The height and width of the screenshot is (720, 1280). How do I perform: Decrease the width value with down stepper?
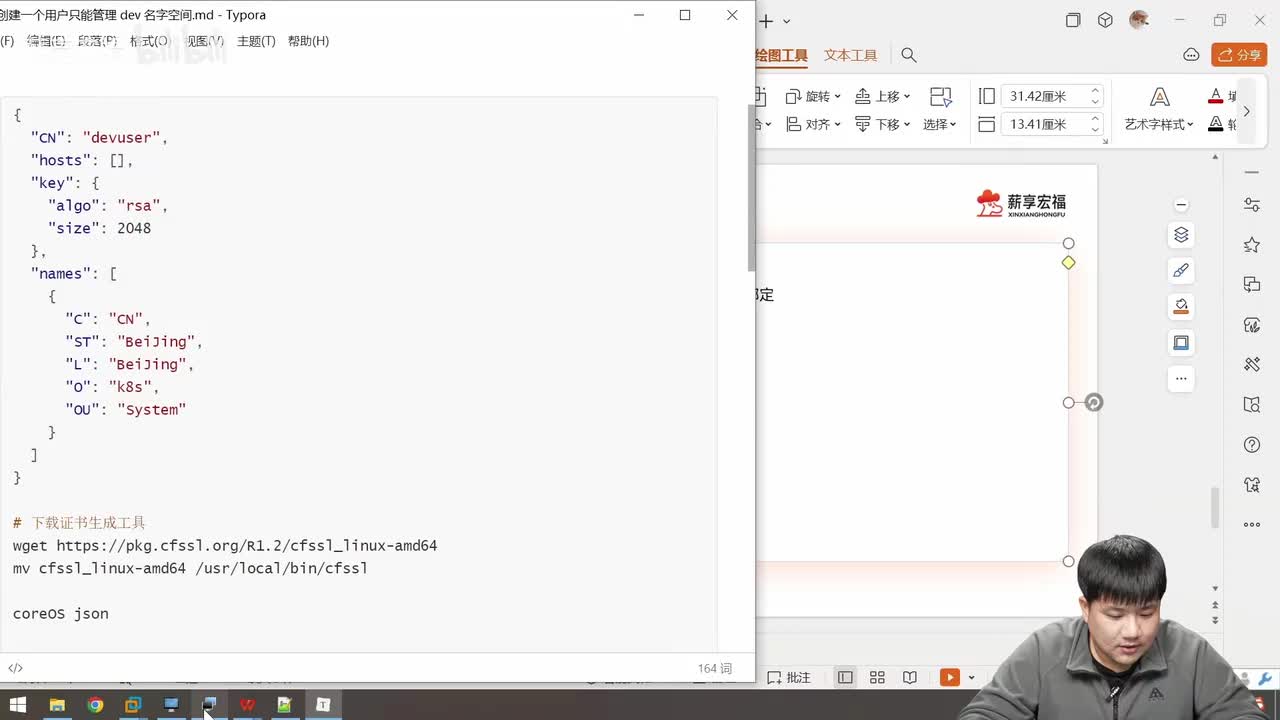tap(1095, 129)
